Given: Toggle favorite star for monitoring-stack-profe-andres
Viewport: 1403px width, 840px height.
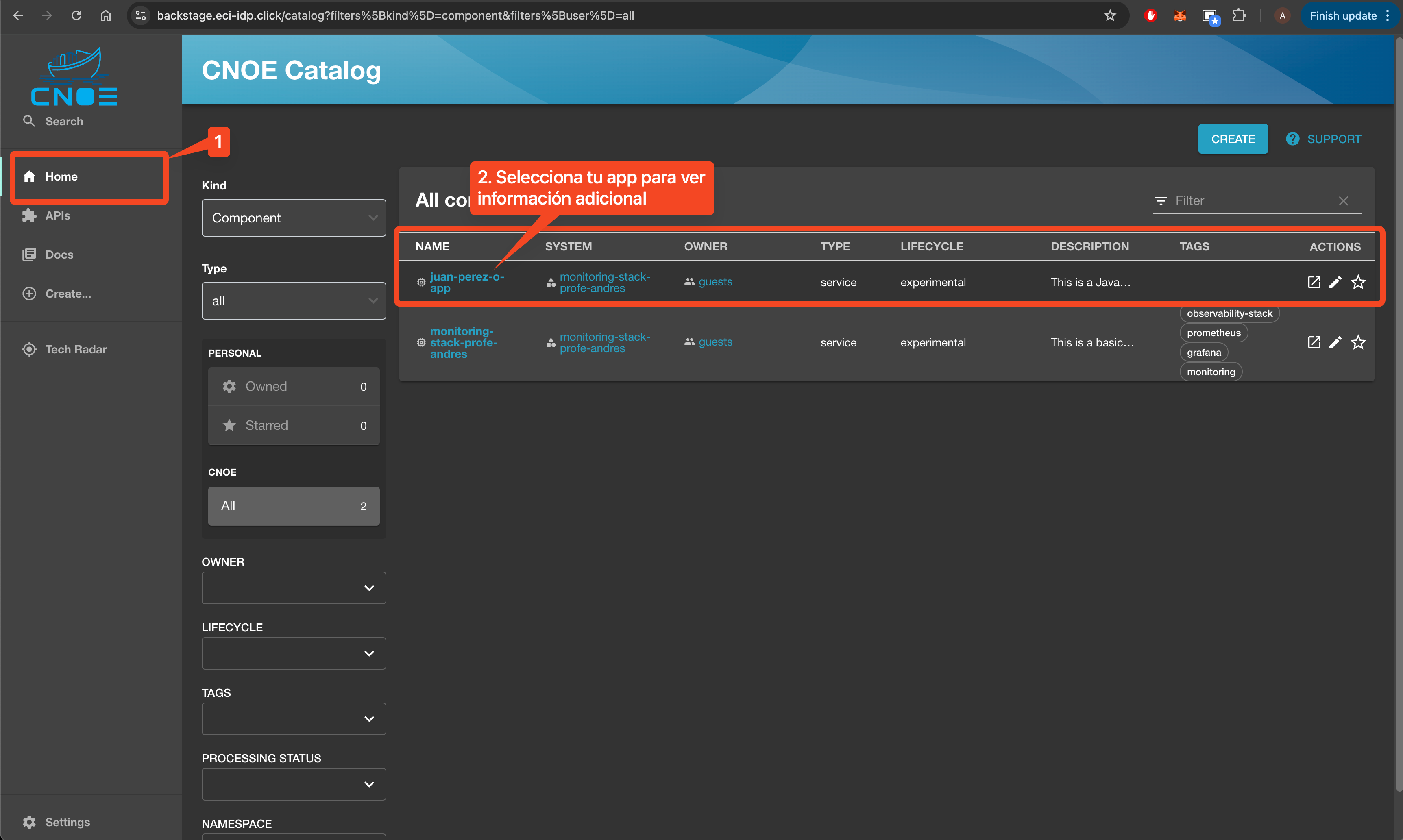Looking at the screenshot, I should coord(1358,342).
